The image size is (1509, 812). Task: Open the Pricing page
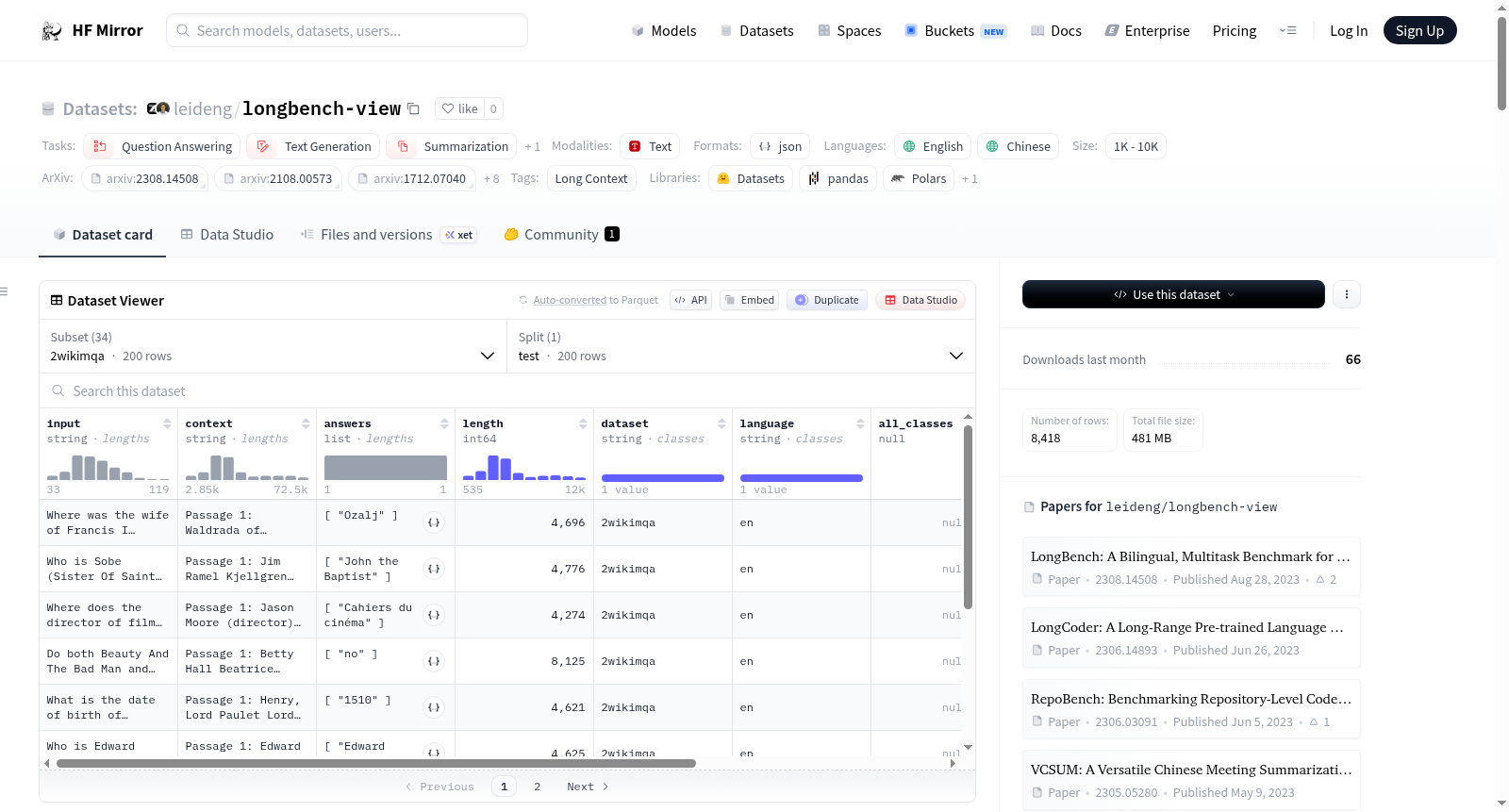point(1235,31)
